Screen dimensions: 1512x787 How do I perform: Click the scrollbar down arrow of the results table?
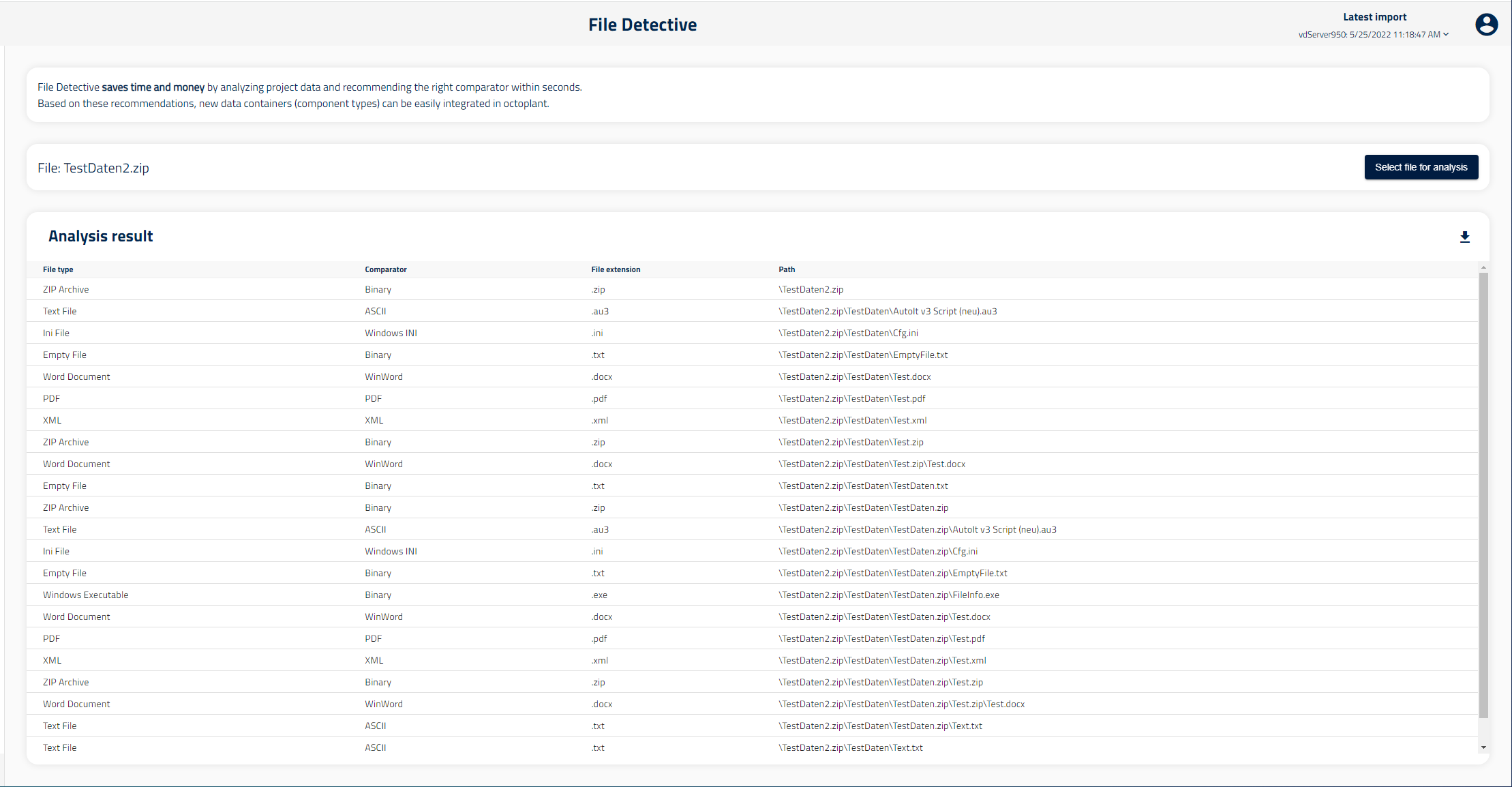(1483, 747)
